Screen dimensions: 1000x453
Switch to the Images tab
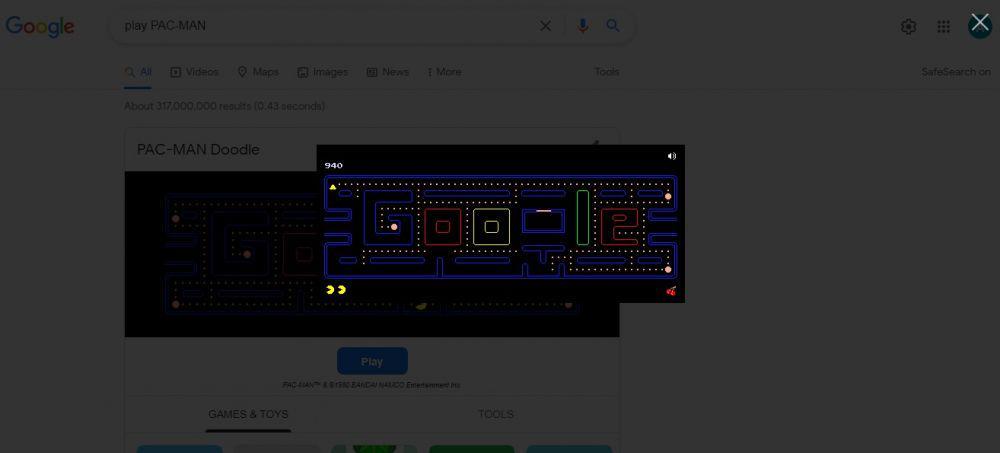pyautogui.click(x=323, y=72)
